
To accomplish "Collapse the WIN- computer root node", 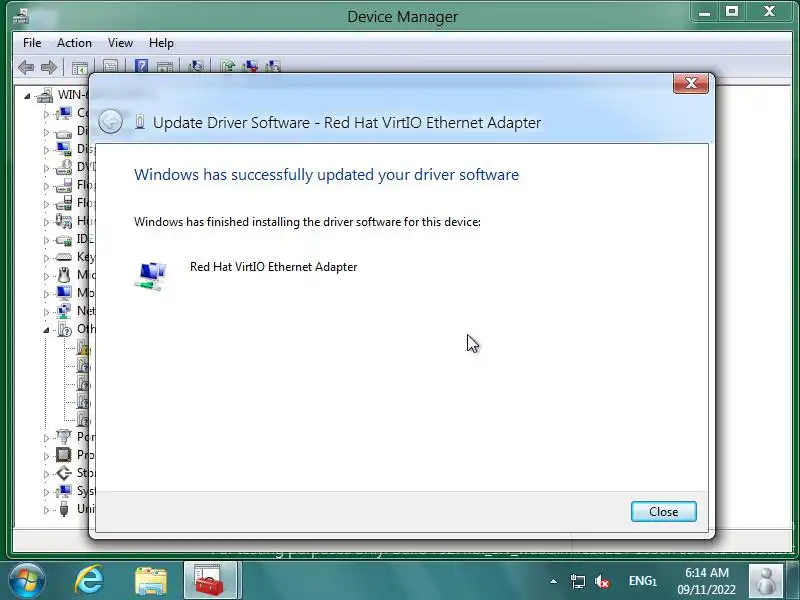I will click(28, 95).
